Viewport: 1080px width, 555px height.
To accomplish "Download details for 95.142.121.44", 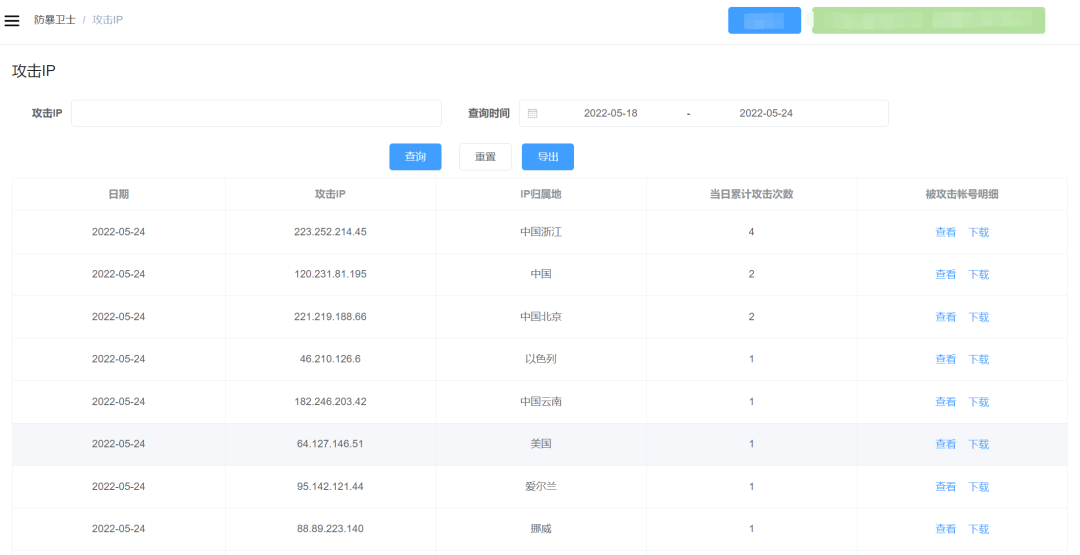I will tap(979, 487).
